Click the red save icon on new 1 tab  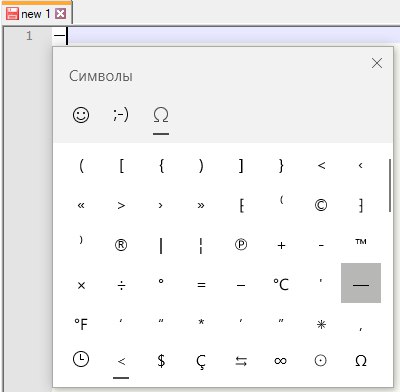[12, 14]
